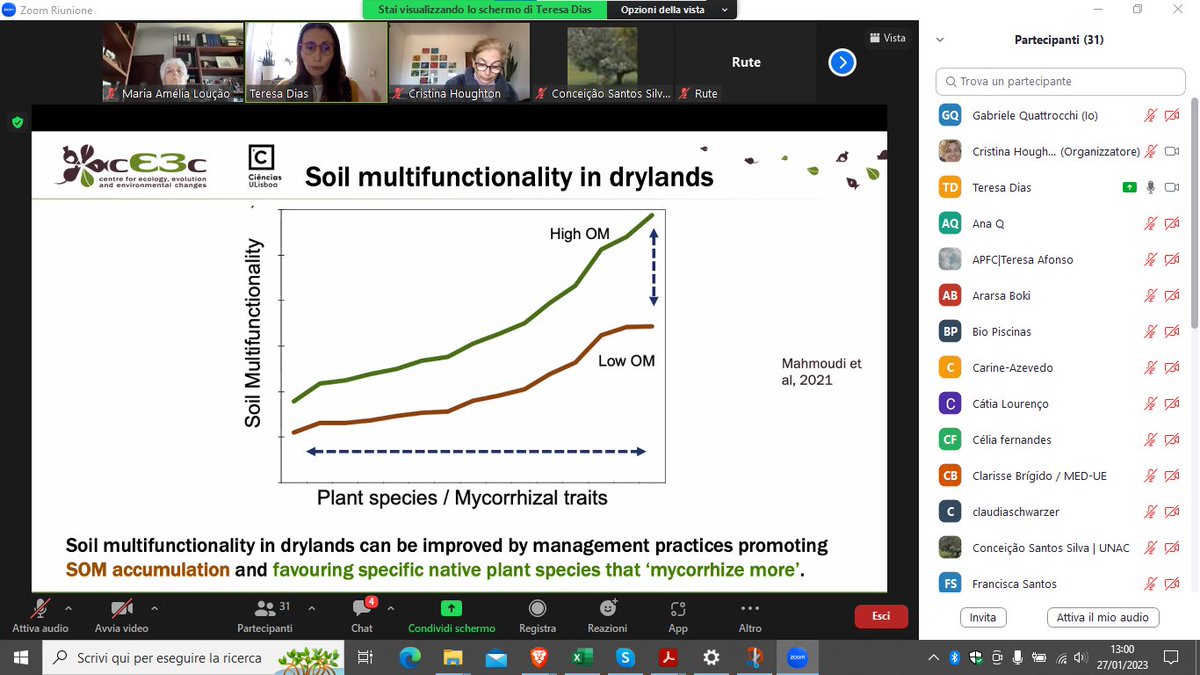Open Skype from taskbar
The height and width of the screenshot is (675, 1200).
625,658
